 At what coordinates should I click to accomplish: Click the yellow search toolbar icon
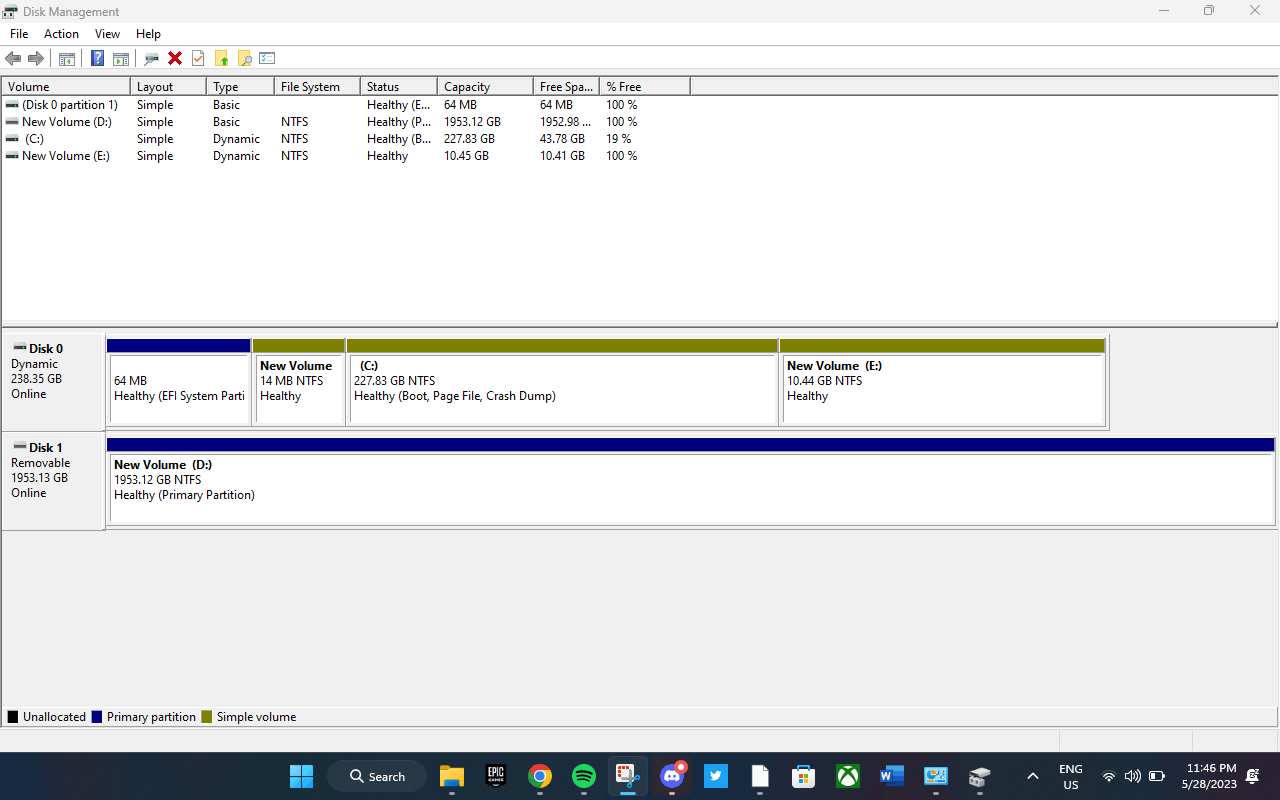tap(244, 57)
